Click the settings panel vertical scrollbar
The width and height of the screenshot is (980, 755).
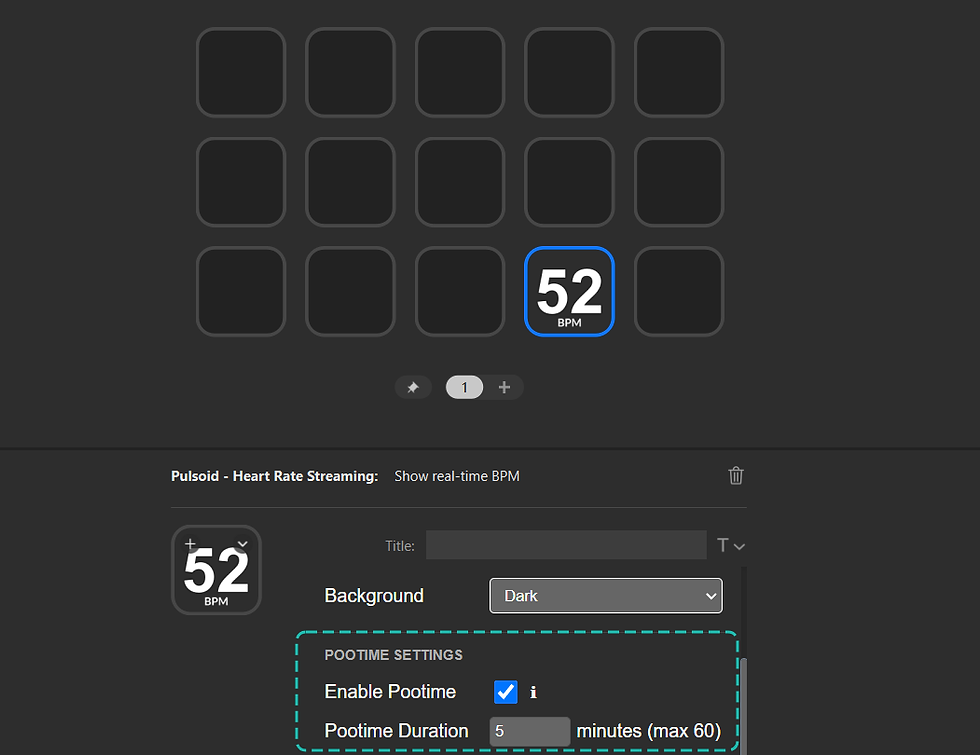pos(742,700)
